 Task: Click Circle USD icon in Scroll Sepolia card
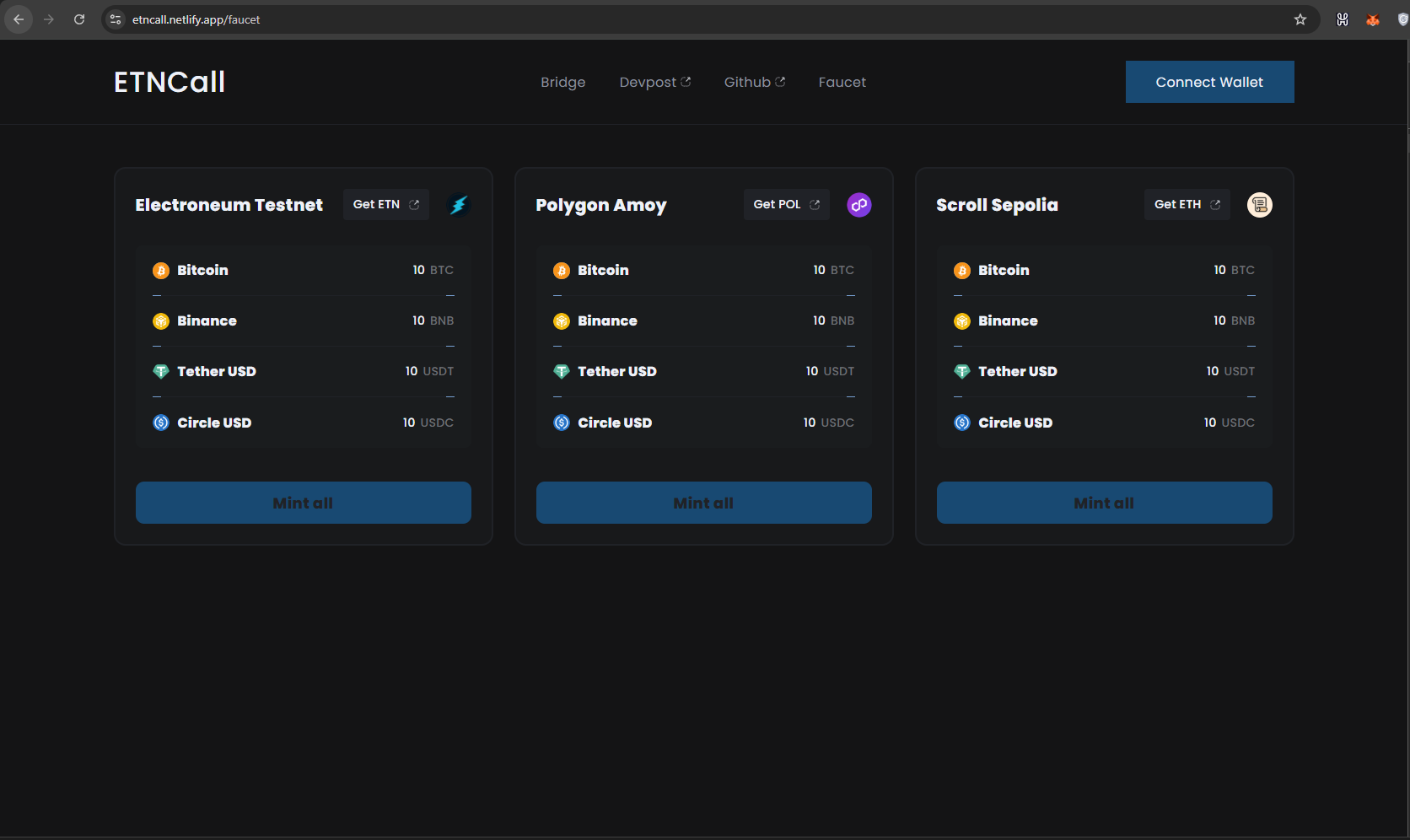pos(962,423)
